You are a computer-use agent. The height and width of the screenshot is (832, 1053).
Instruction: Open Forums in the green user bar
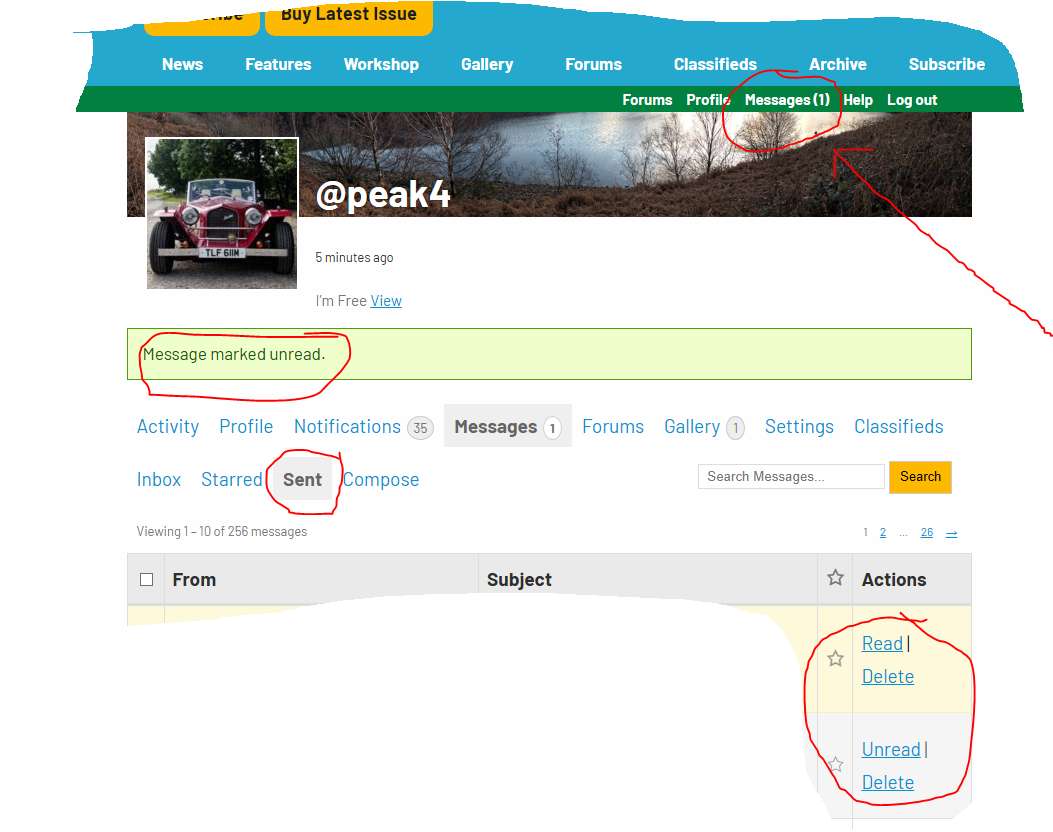point(647,100)
